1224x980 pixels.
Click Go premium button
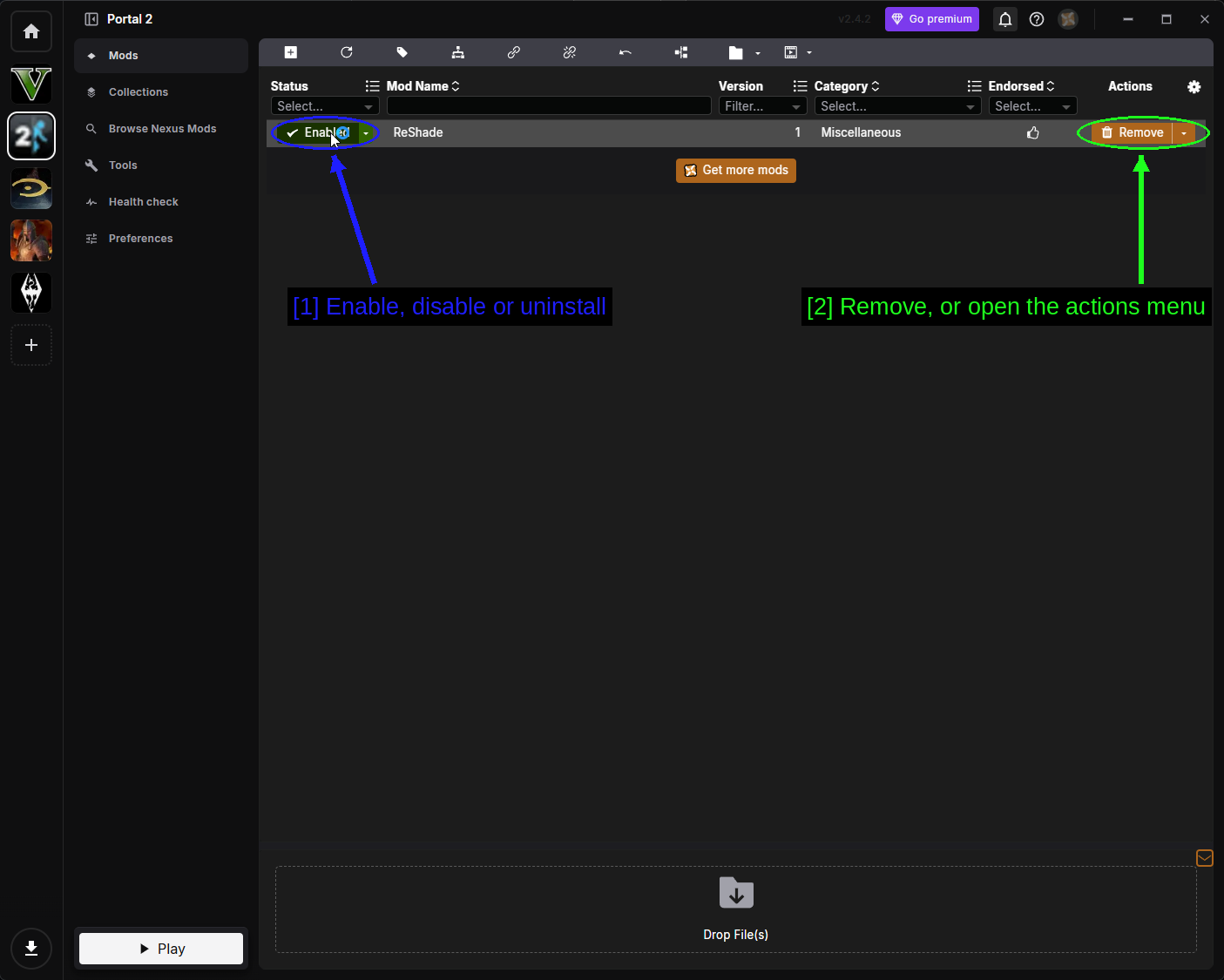point(932,19)
